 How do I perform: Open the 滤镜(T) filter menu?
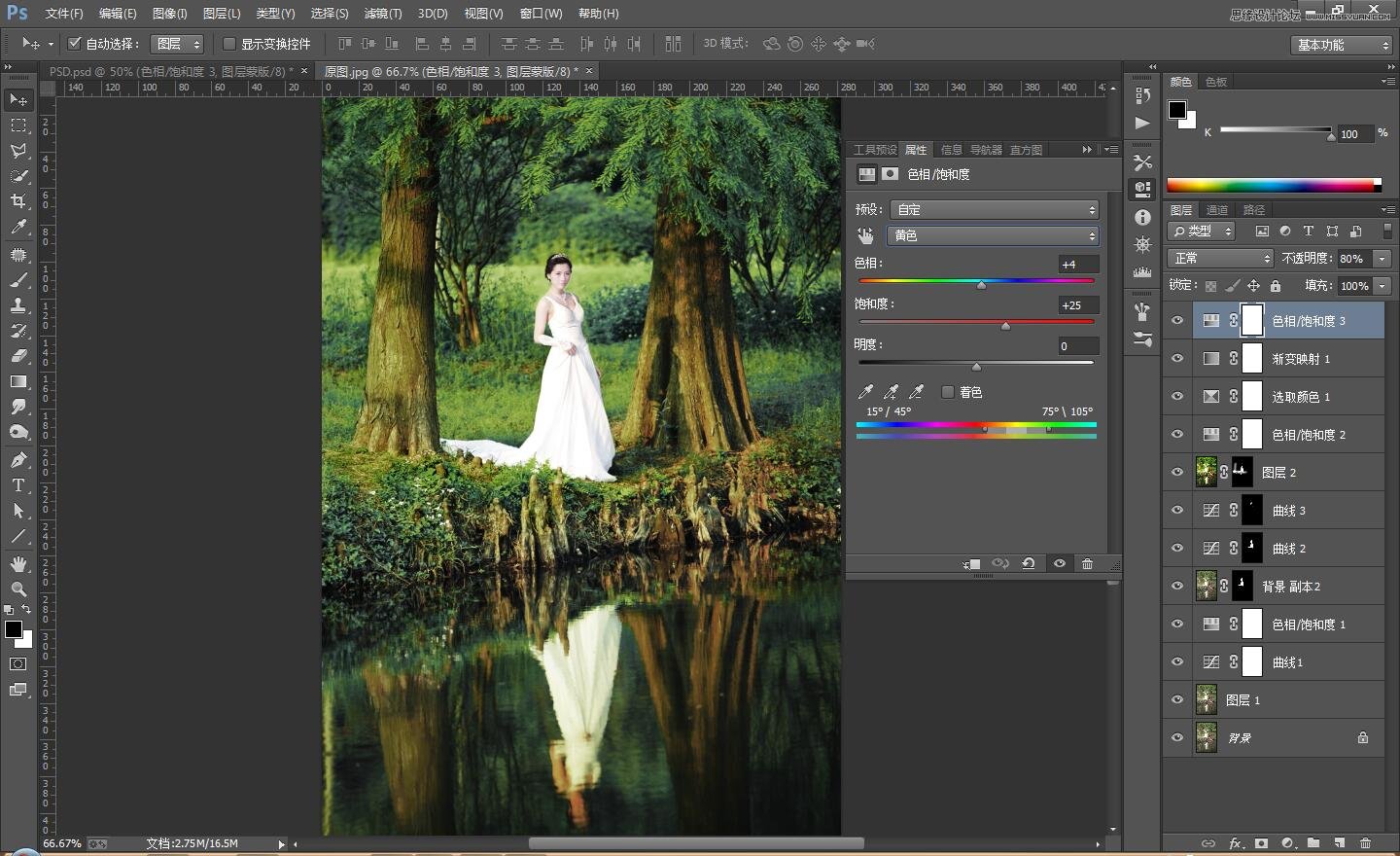[x=382, y=14]
